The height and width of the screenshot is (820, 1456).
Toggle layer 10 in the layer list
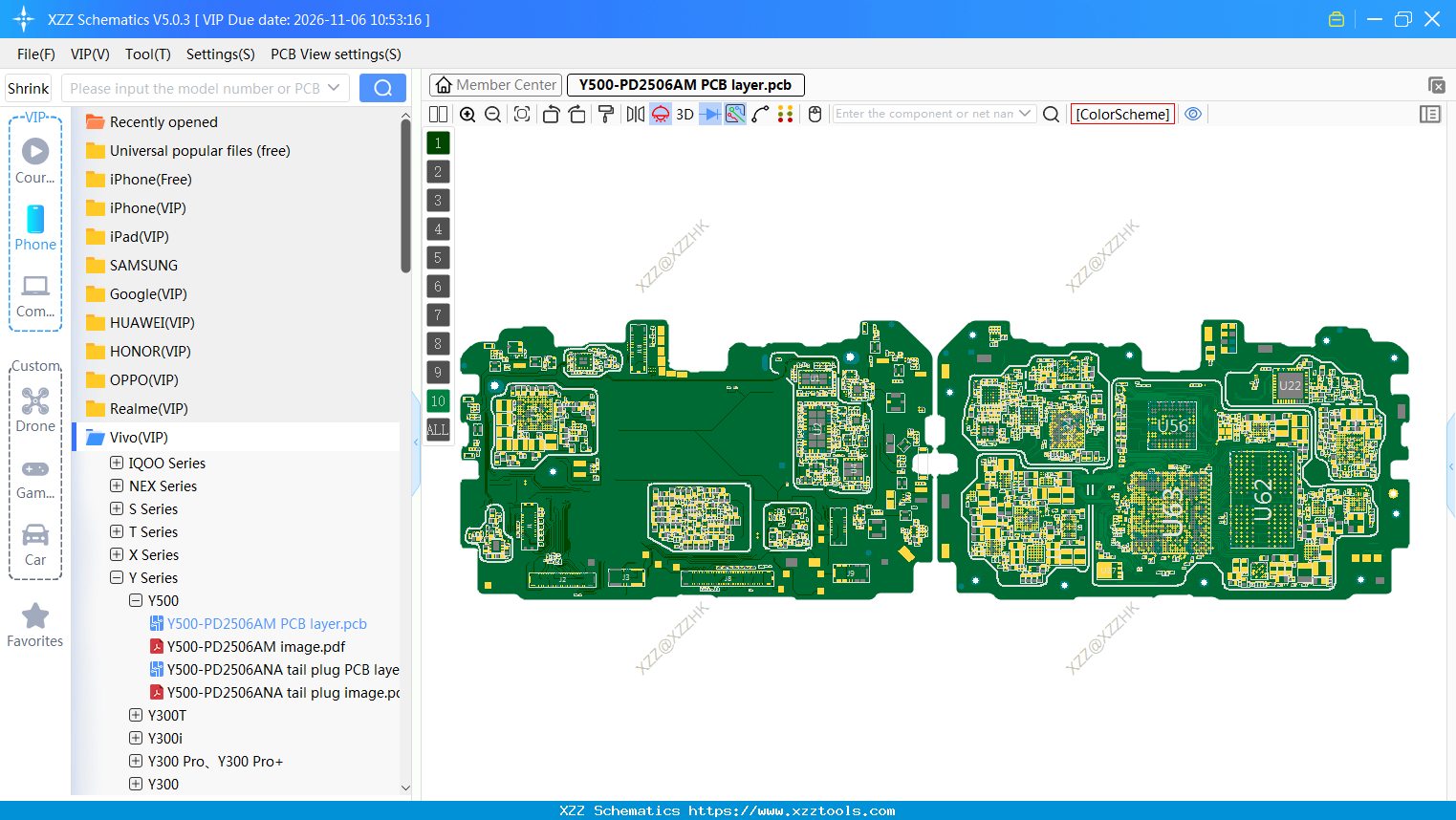pos(438,400)
